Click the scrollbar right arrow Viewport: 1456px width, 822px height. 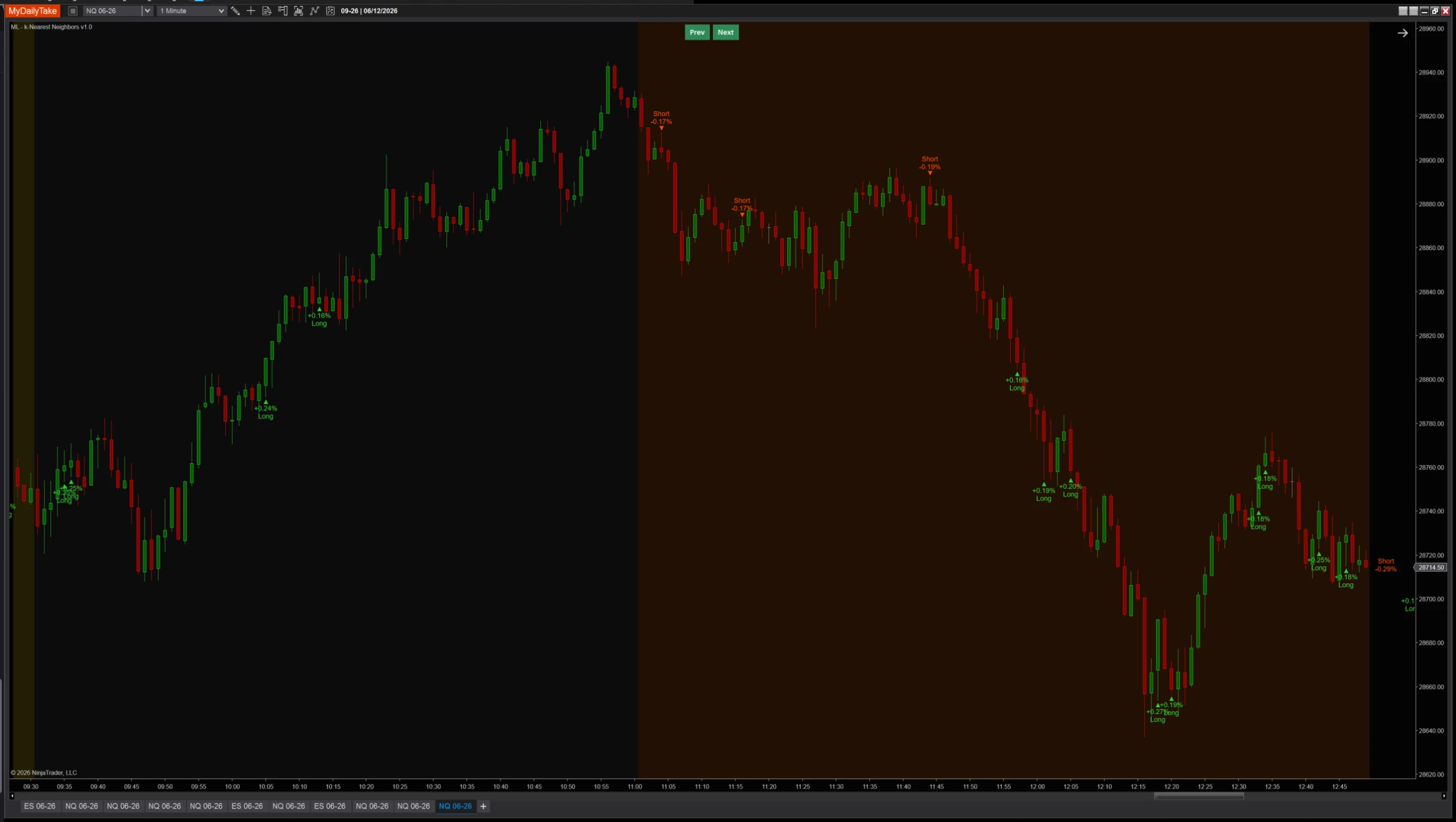[x=1443, y=796]
